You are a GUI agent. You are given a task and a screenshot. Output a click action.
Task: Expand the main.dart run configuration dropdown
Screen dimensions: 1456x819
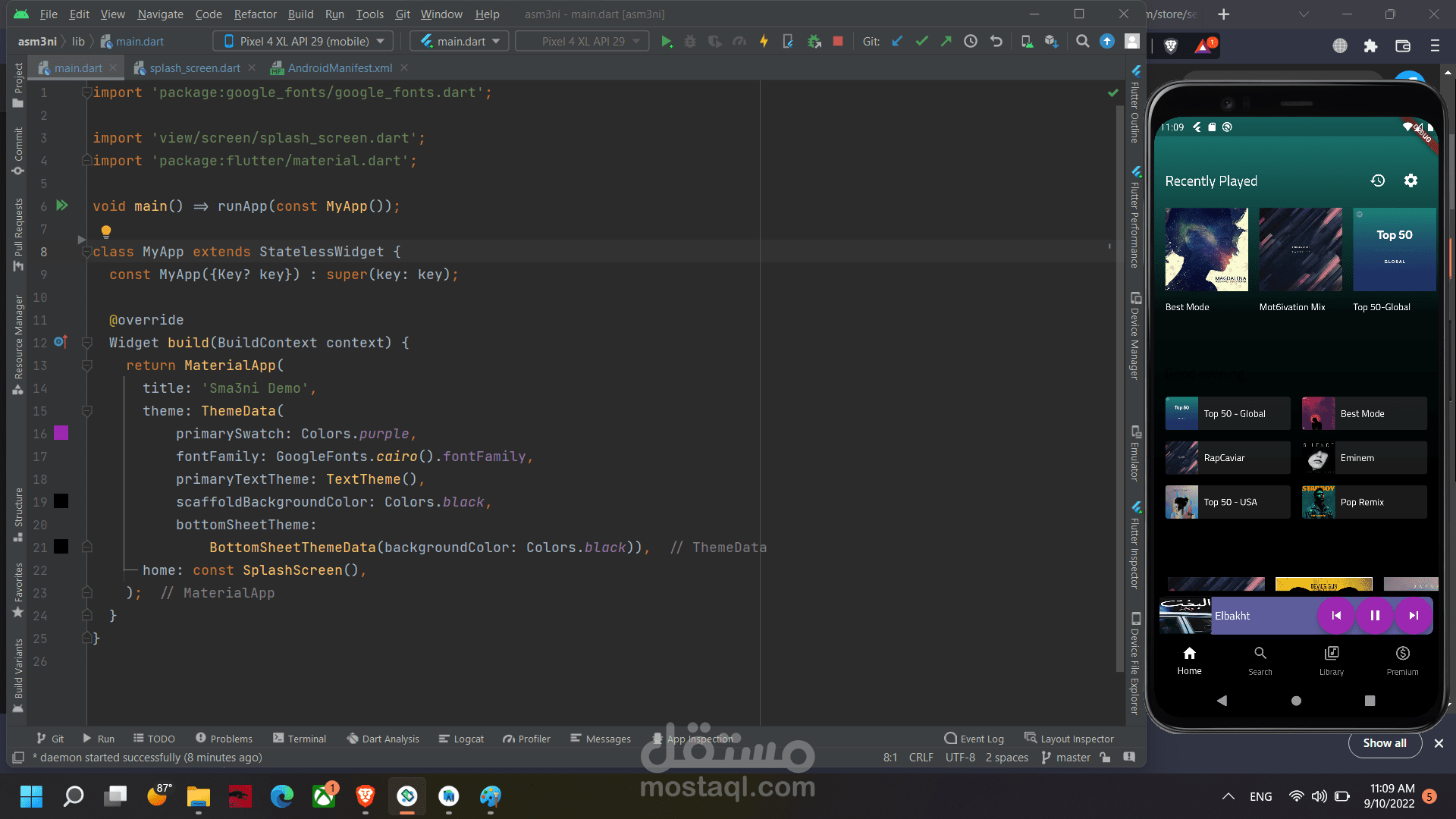460,42
